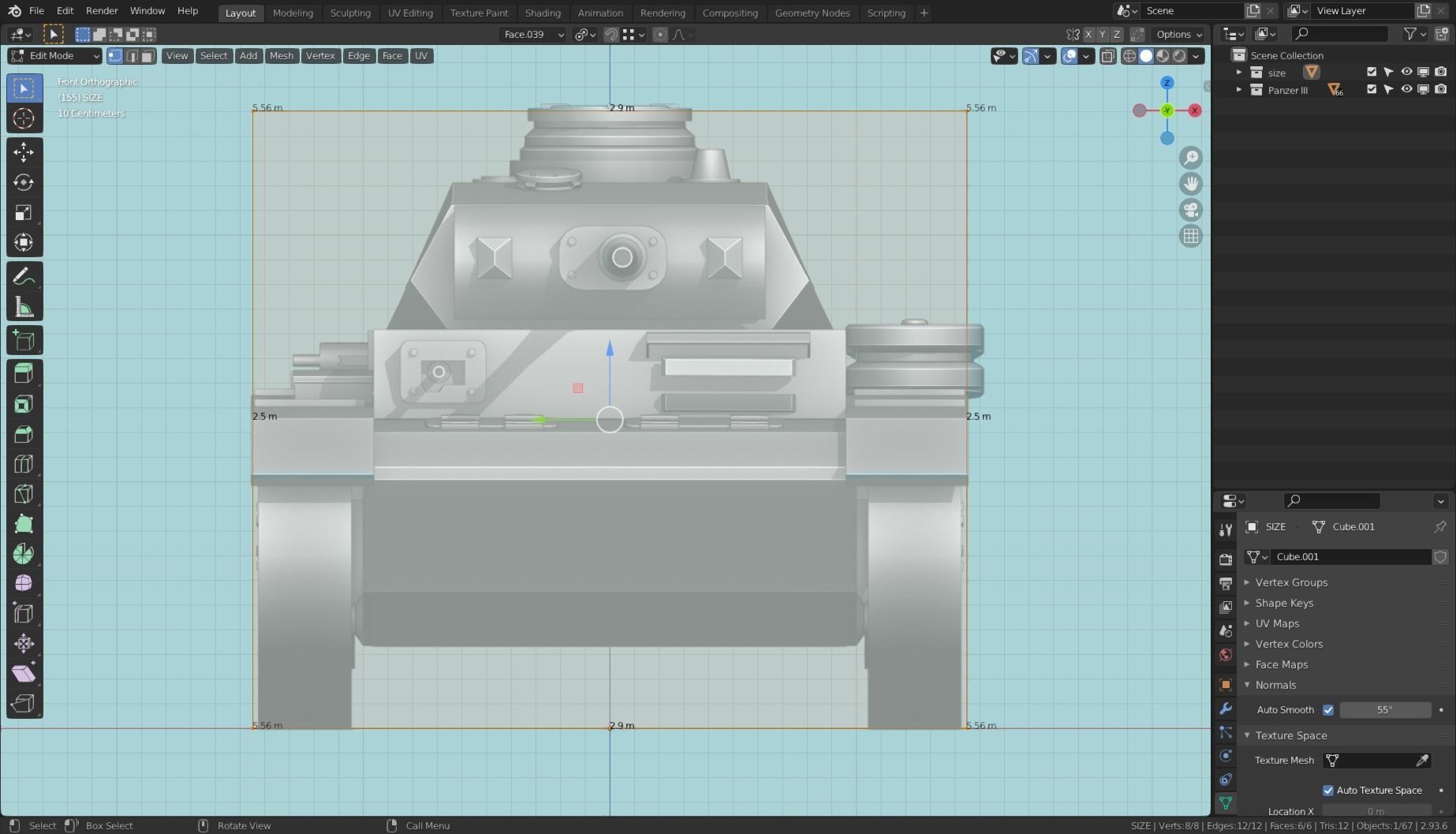Choose the Rotate tool
1456x834 pixels.
point(24,182)
